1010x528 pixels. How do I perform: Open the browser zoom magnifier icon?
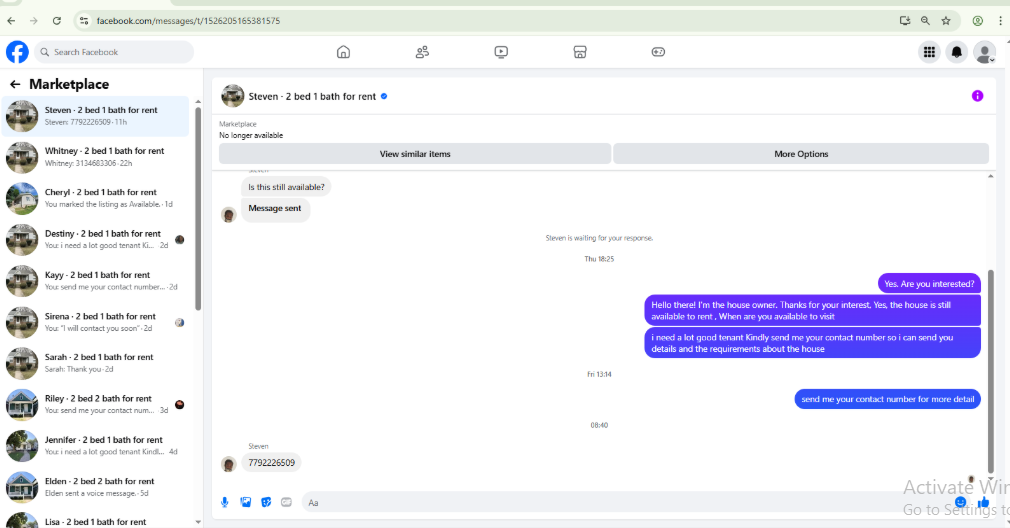coord(925,21)
